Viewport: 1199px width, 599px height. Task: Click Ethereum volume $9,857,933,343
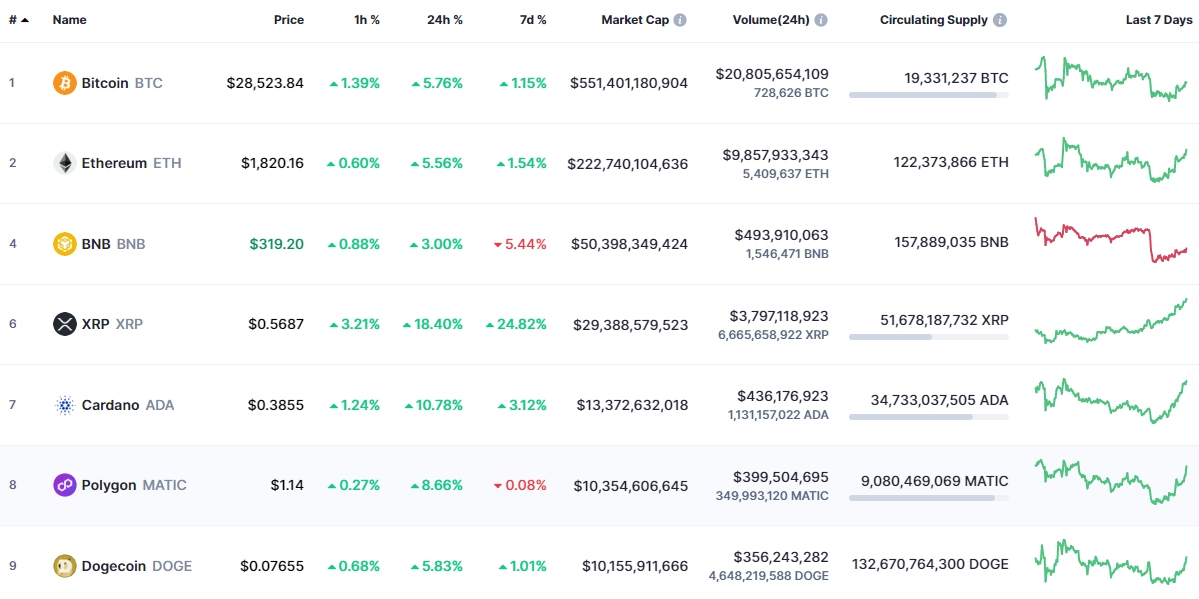click(775, 155)
